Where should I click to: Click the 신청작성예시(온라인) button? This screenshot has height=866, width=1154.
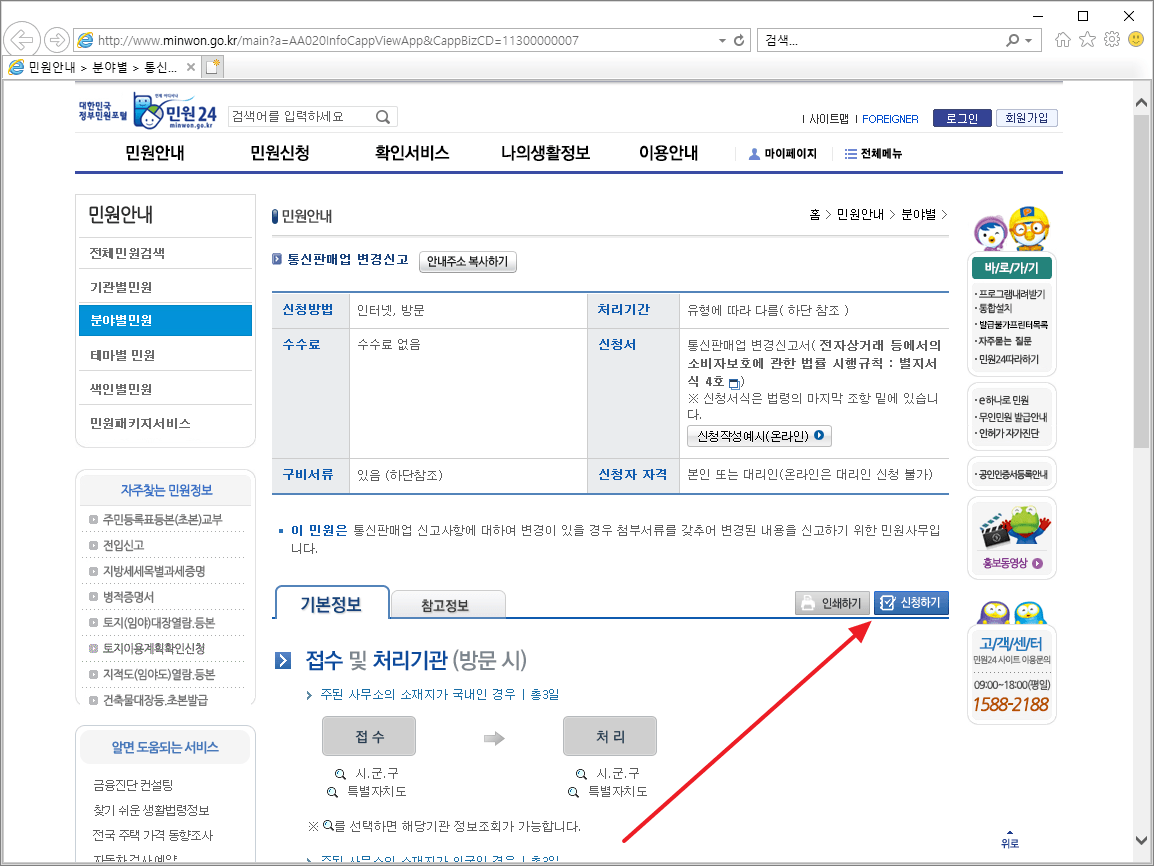tap(760, 436)
